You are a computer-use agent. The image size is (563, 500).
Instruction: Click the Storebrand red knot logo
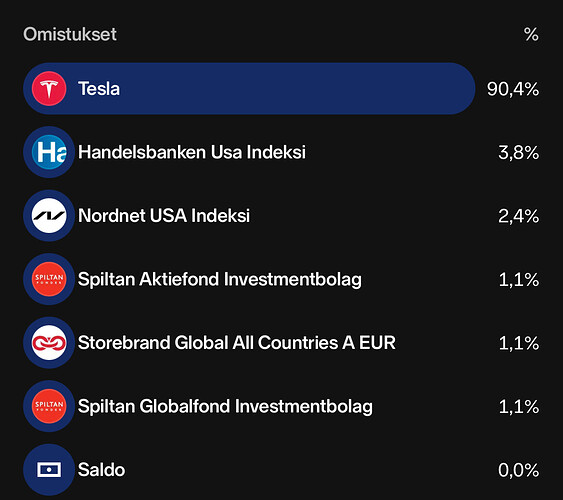click(49, 343)
